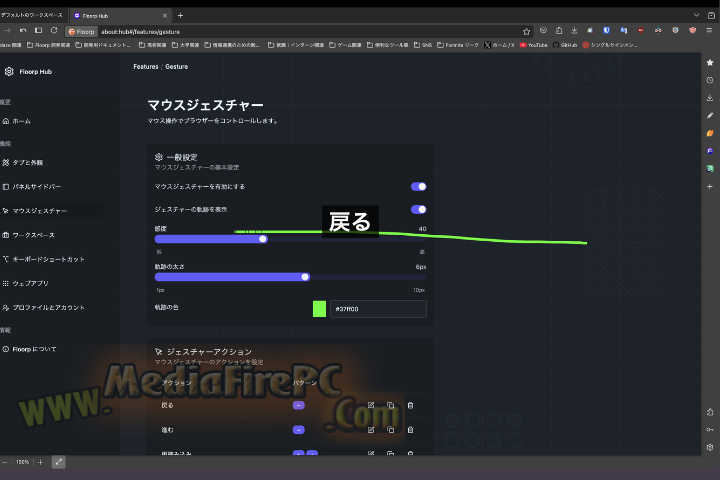Image resolution: width=720 pixels, height=480 pixels.
Task: Open ワークスペース settings section
Action: pos(29,235)
